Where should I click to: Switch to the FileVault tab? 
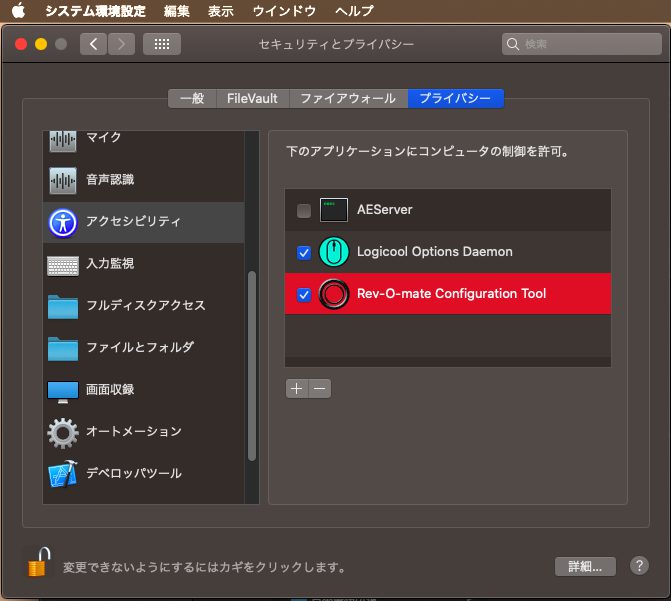click(251, 98)
